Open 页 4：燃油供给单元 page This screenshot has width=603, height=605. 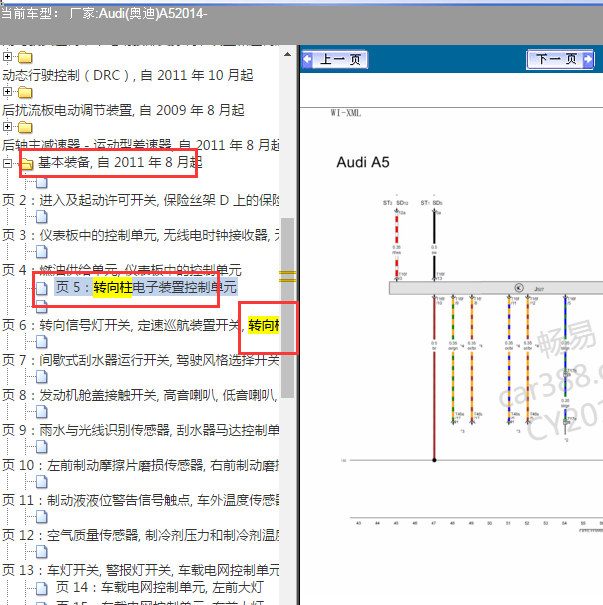(122, 270)
